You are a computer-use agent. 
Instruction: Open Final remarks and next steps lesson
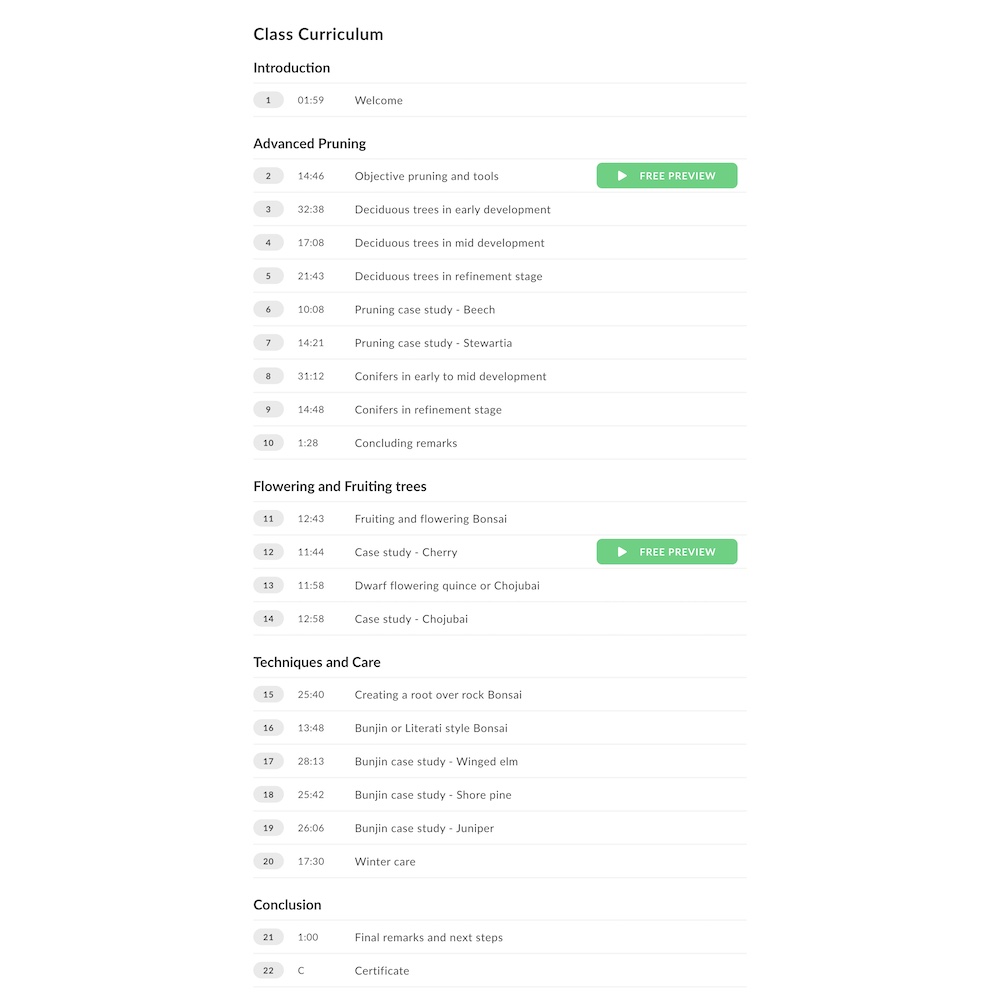click(x=428, y=938)
